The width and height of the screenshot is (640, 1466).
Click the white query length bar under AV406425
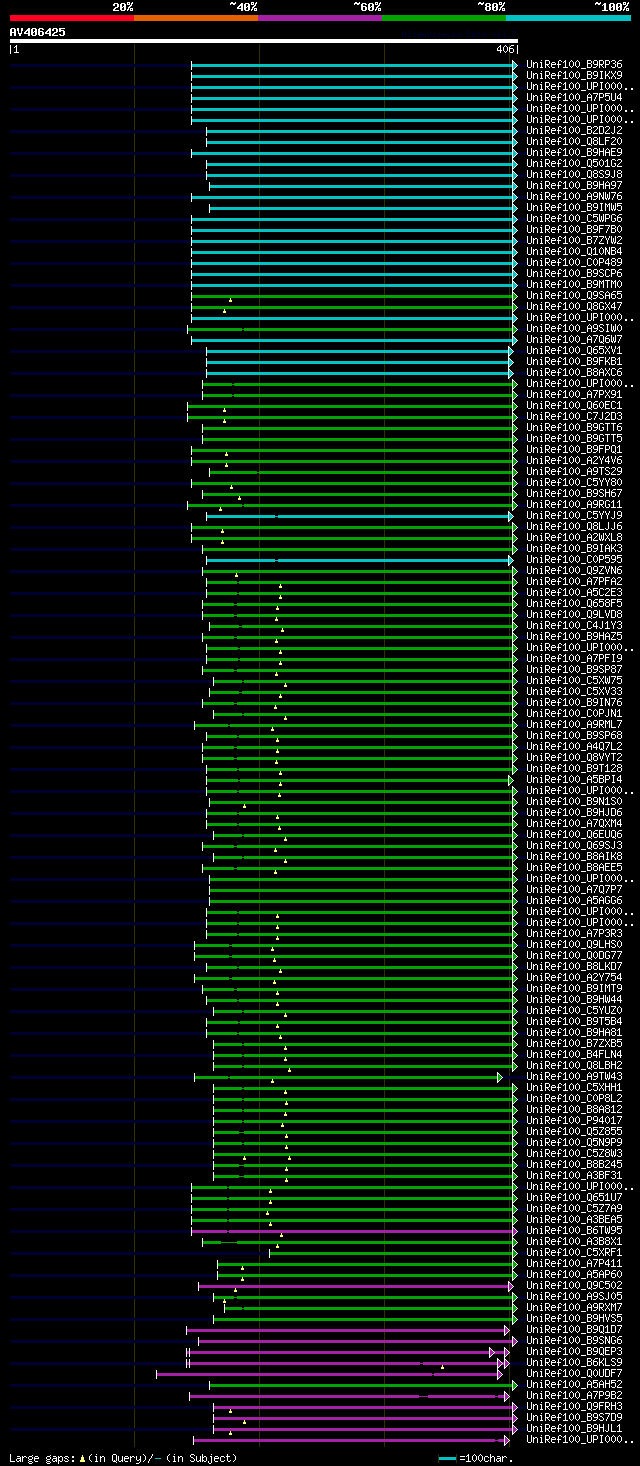click(x=263, y=41)
